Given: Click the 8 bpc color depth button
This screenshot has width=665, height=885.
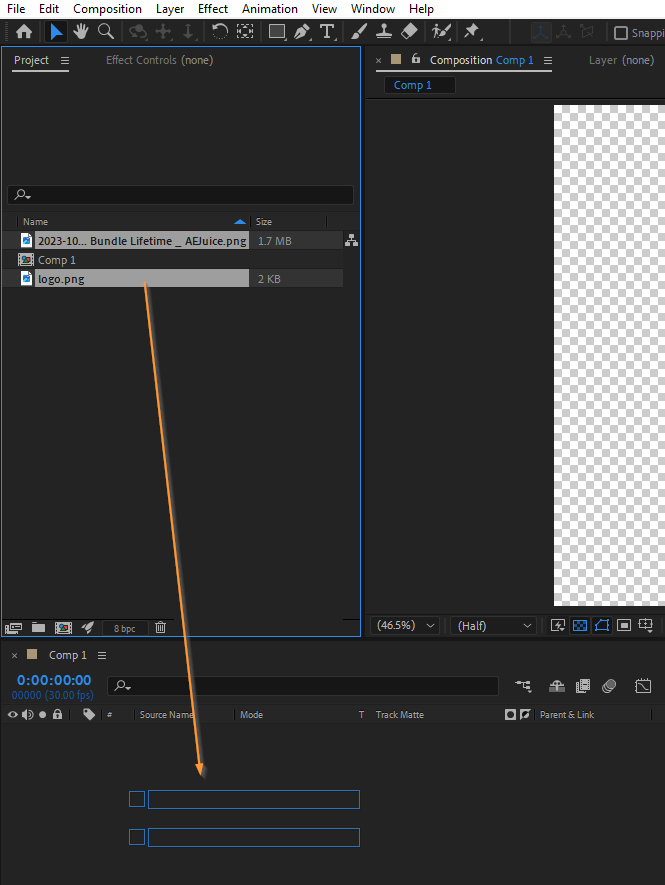Looking at the screenshot, I should [x=125, y=628].
